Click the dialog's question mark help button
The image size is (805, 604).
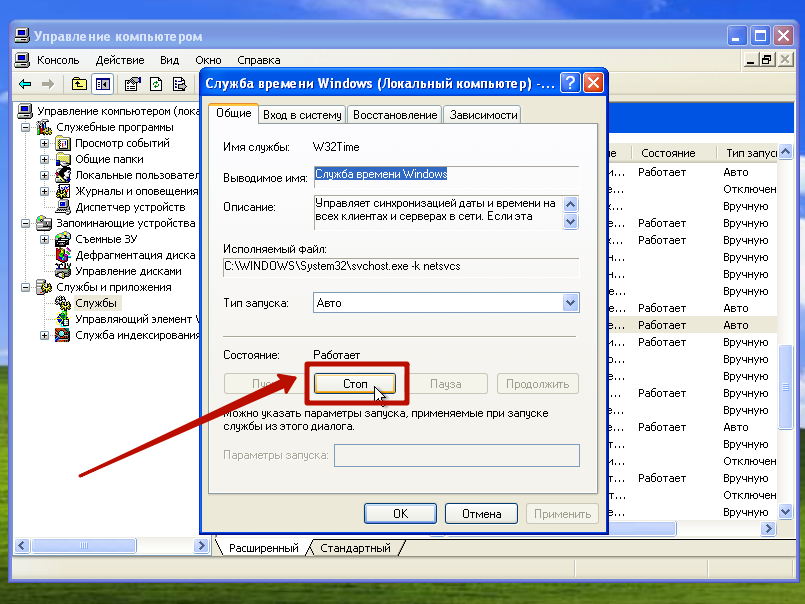(x=569, y=83)
